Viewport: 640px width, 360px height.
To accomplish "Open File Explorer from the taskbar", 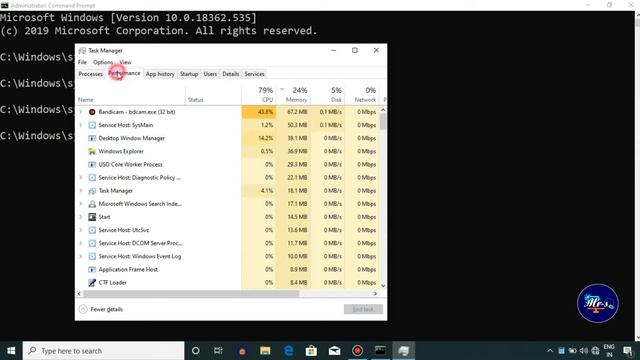I will (x=265, y=351).
